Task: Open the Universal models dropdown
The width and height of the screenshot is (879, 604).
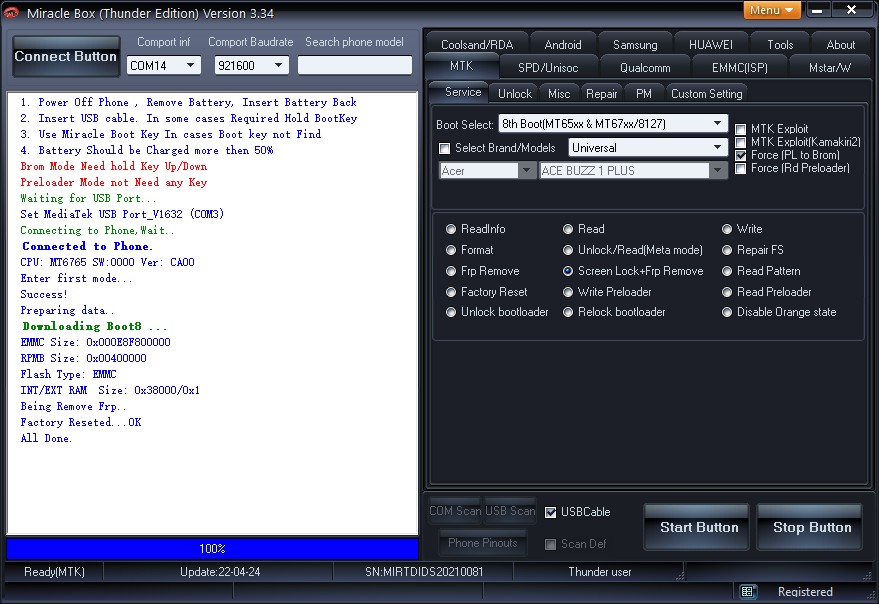Action: coord(648,147)
